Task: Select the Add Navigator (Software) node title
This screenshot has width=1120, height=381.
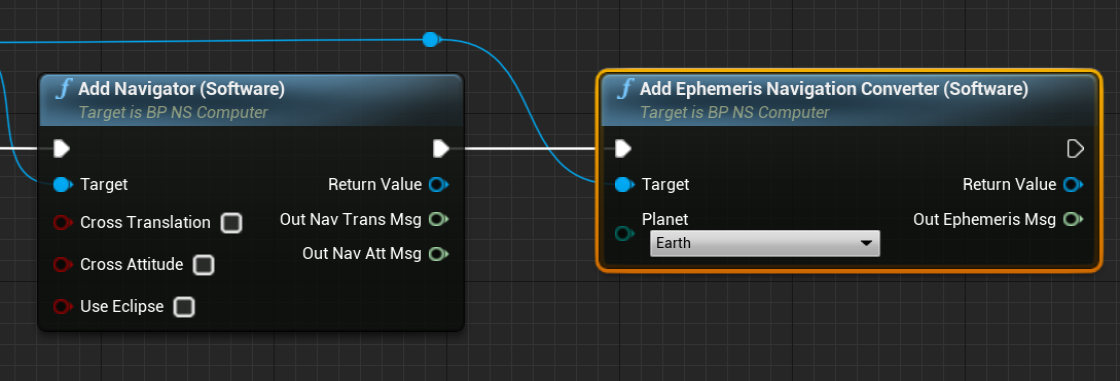Action: (181, 89)
